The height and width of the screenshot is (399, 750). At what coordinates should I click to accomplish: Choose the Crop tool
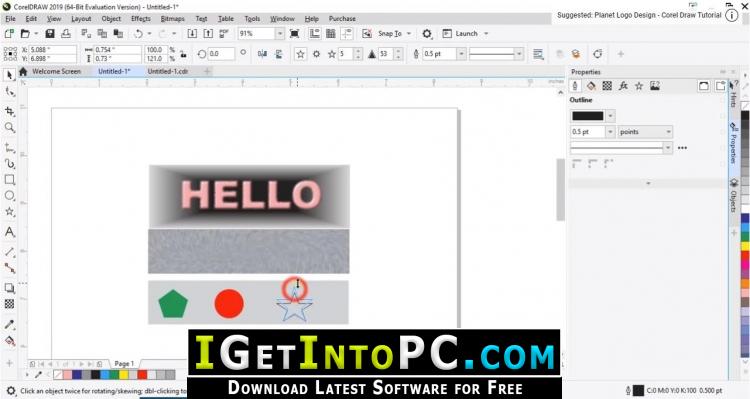point(10,111)
